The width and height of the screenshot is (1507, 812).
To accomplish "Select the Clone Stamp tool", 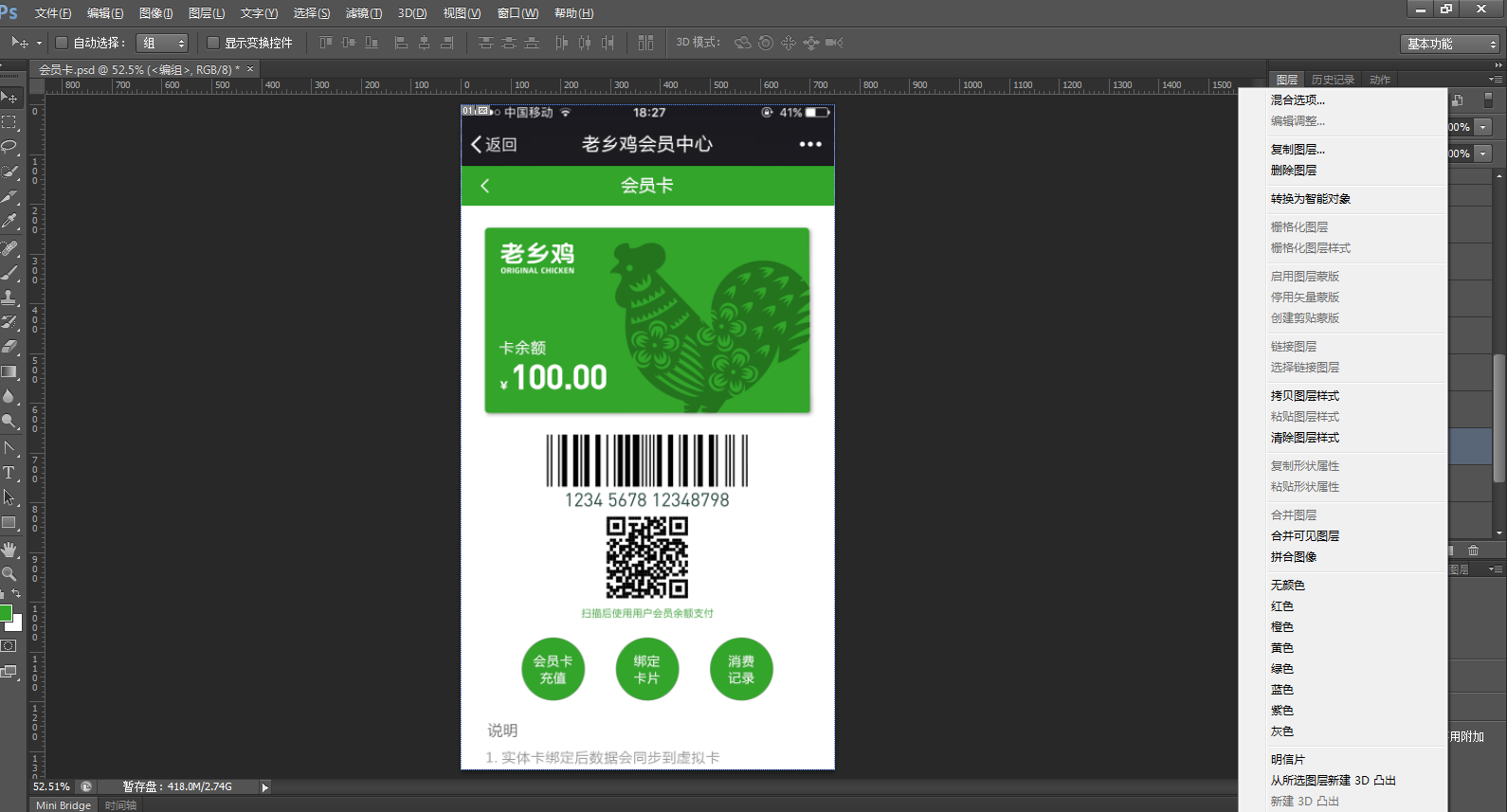I will point(9,298).
